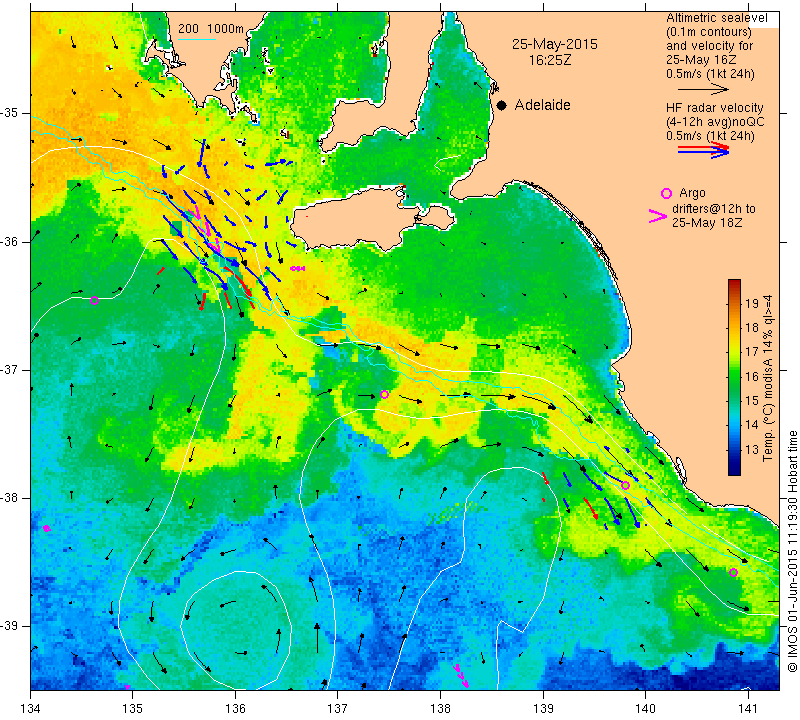Click the Temp. (°C) modisA colorbar title

(768, 378)
